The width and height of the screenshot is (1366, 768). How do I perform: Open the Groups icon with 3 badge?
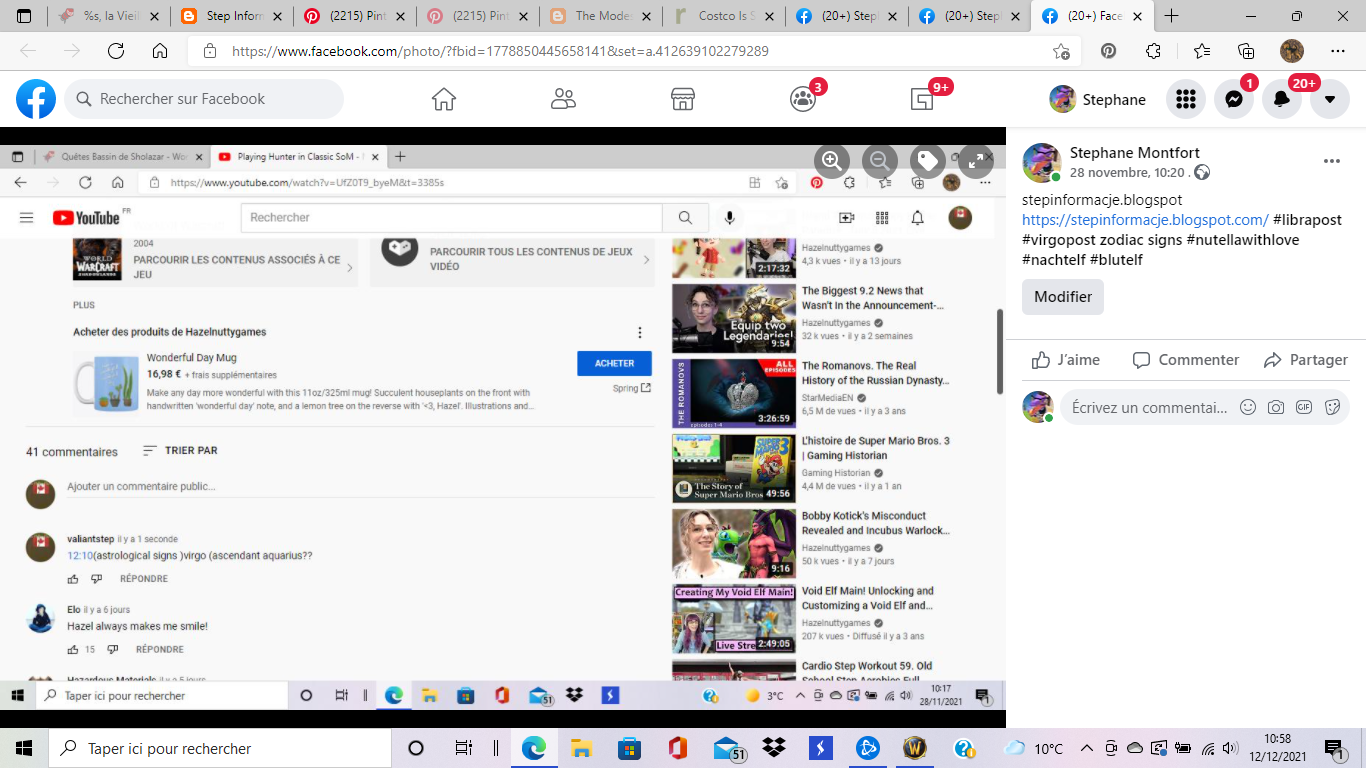(803, 99)
